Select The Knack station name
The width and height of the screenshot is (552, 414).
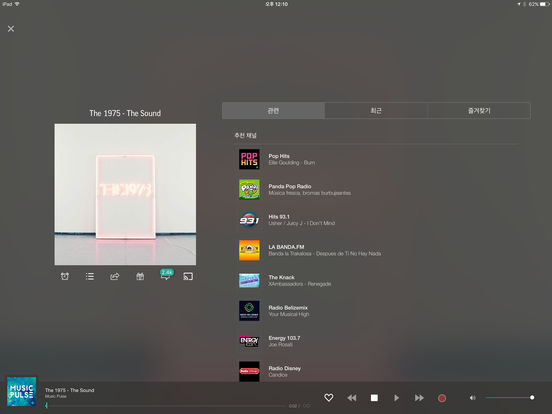pos(281,277)
